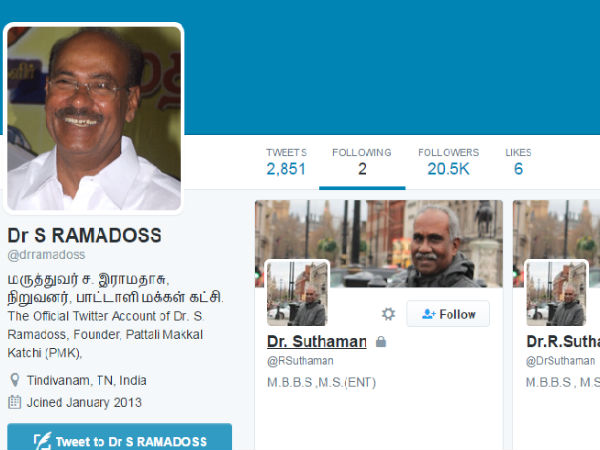This screenshot has height=450, width=600.
Task: Click the Tweet to Dr S RAMADOSS button
Action: coord(119,437)
